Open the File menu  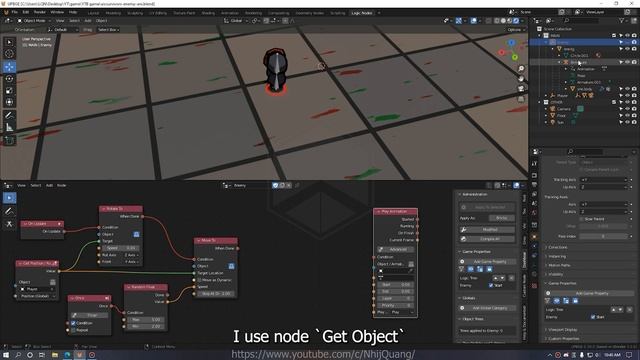[15, 12]
